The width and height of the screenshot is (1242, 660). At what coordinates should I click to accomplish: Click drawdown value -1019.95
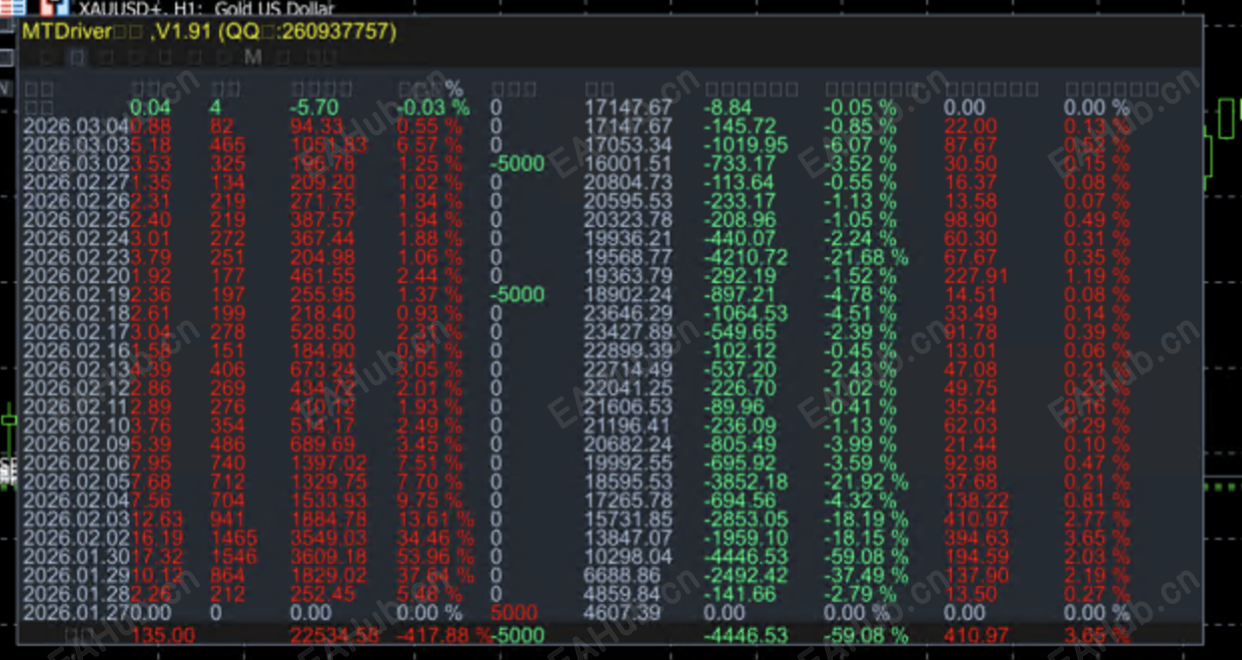point(746,145)
